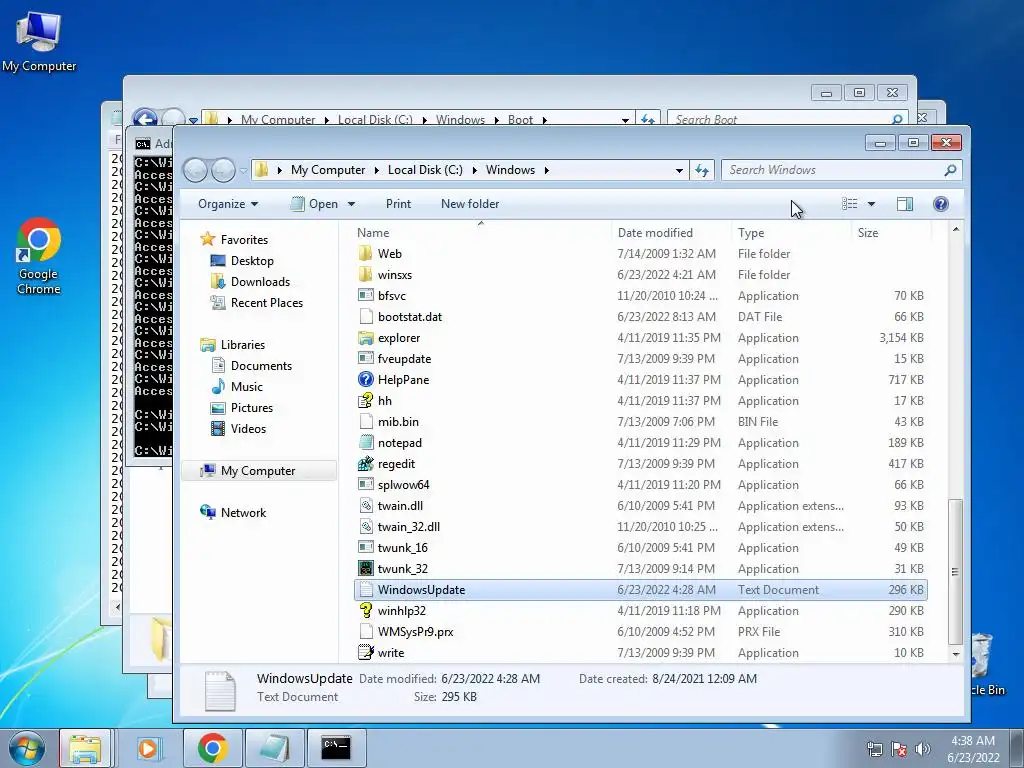The width and height of the screenshot is (1024, 768).
Task: Click the system clock showing 4:38 AM
Action: [973, 741]
